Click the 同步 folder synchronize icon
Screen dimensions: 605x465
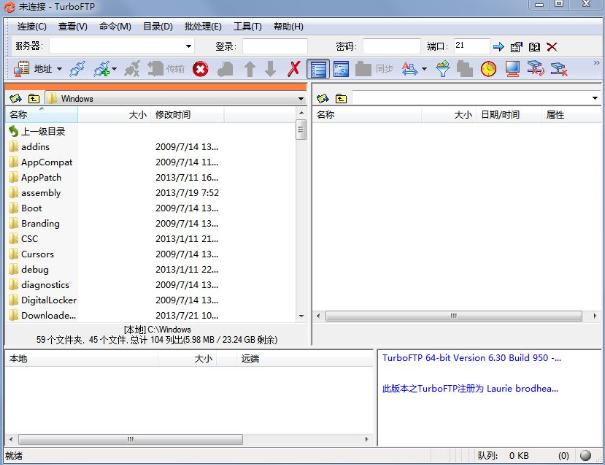pos(373,69)
